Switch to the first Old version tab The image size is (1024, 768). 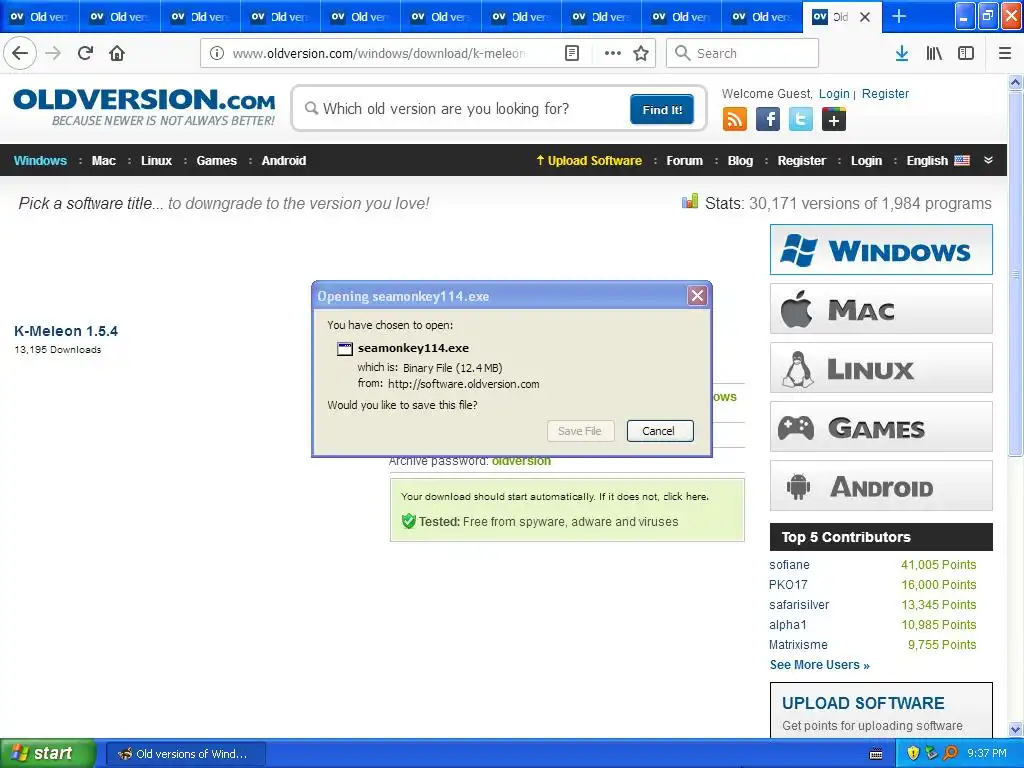point(40,17)
